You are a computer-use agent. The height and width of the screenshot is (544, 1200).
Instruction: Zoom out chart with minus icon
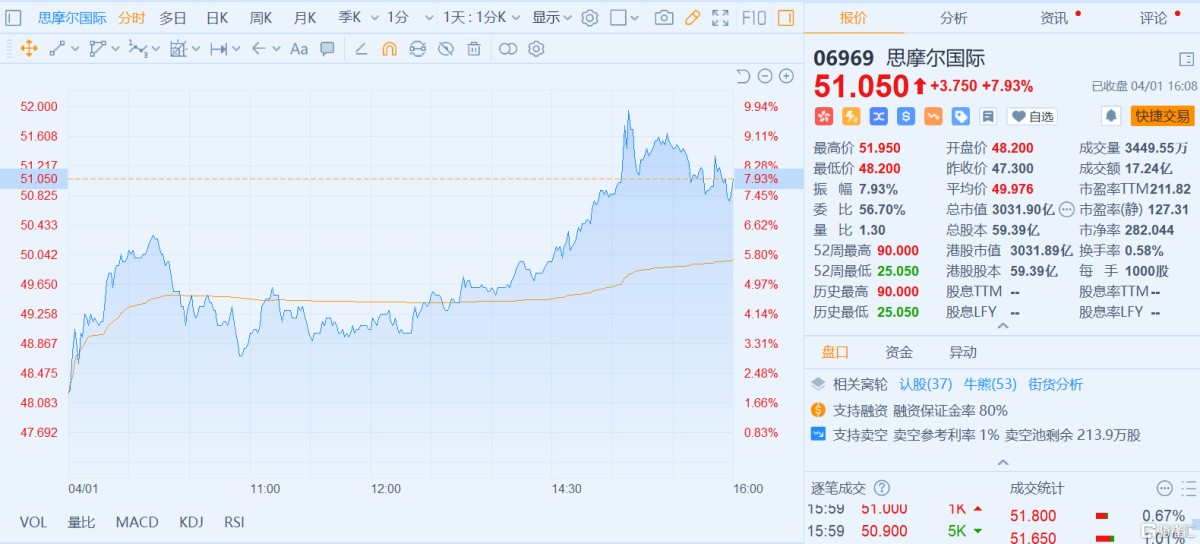765,76
